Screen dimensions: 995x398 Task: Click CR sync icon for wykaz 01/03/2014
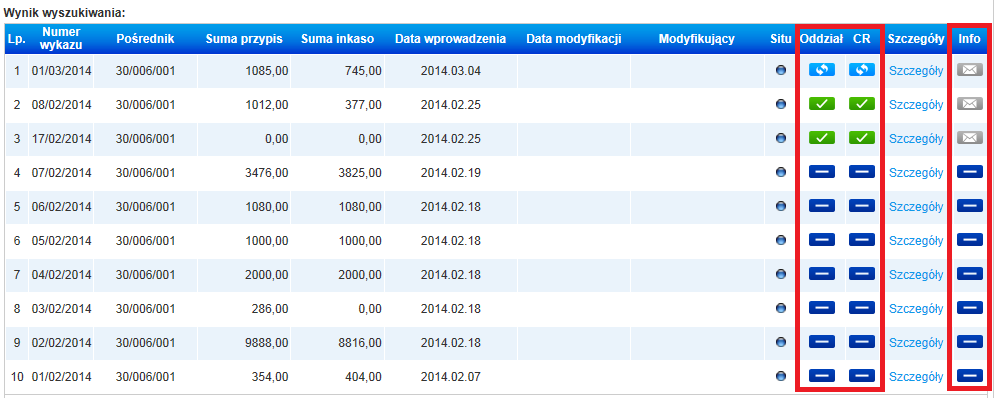[x=862, y=70]
